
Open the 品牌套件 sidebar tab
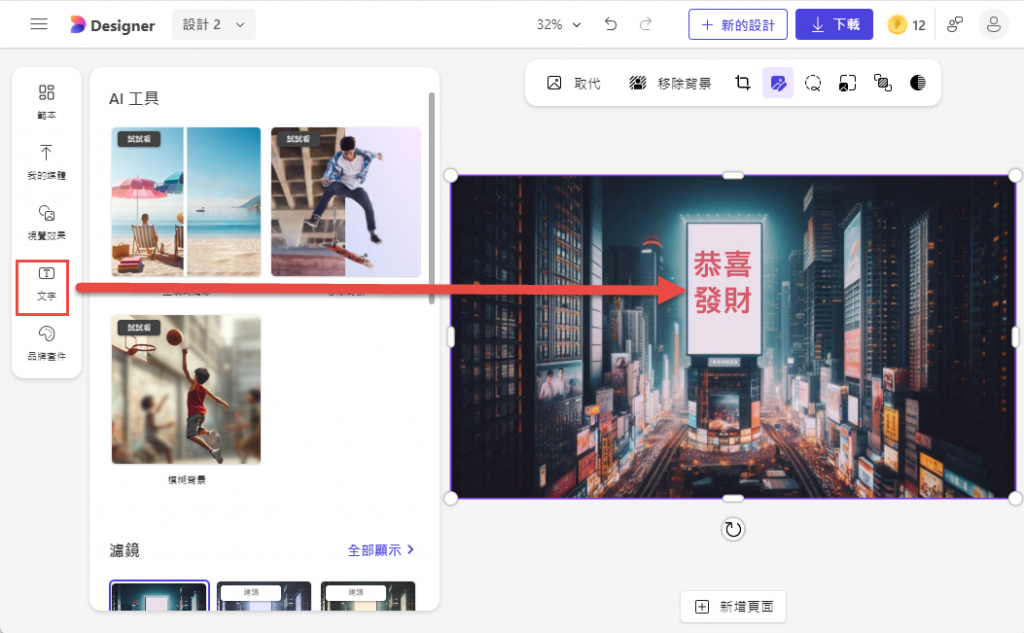tap(46, 343)
